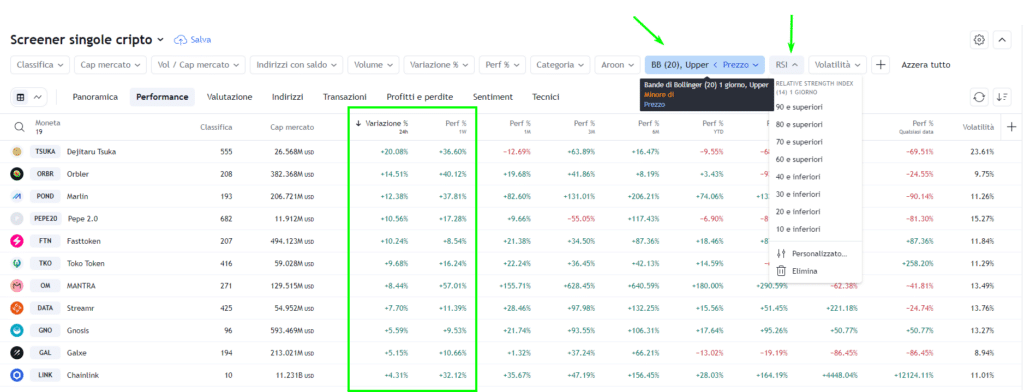Choose RSI option 90 e superiori
The width and height of the screenshot is (1024, 392).
pos(816,106)
